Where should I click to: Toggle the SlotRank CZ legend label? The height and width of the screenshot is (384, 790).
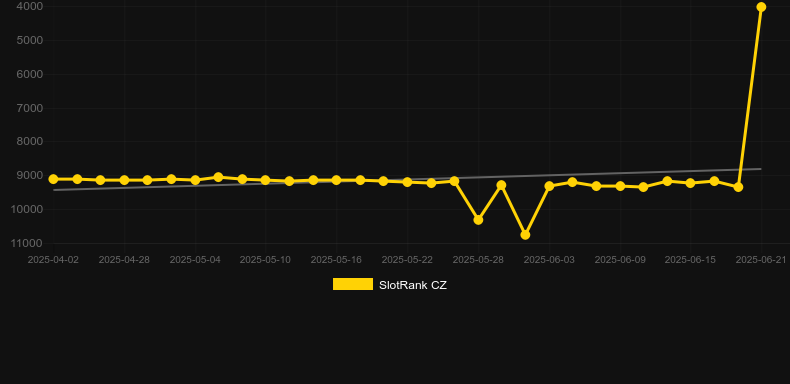pos(413,285)
